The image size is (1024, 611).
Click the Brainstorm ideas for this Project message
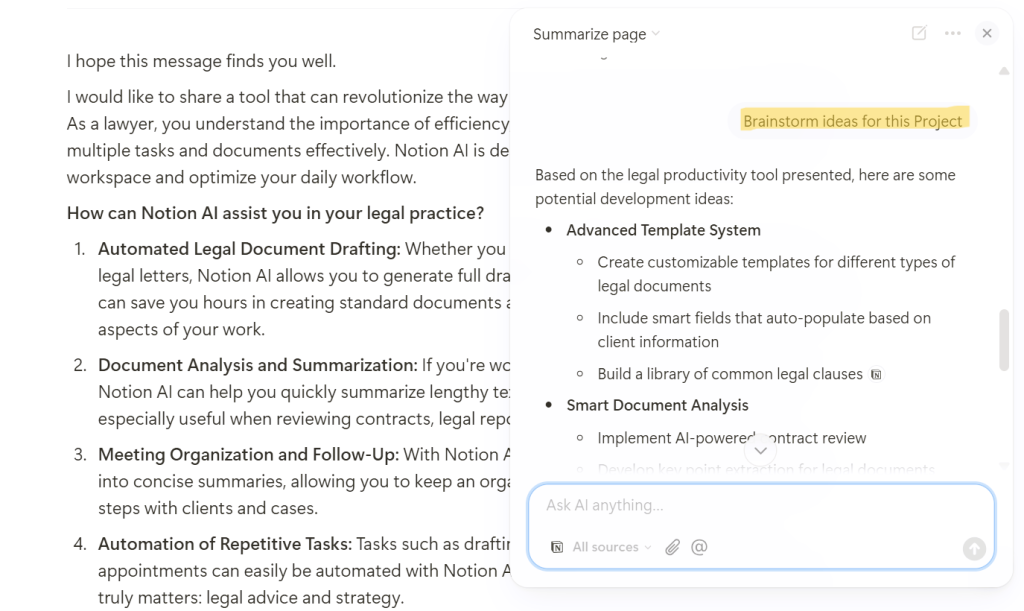[x=852, y=121]
